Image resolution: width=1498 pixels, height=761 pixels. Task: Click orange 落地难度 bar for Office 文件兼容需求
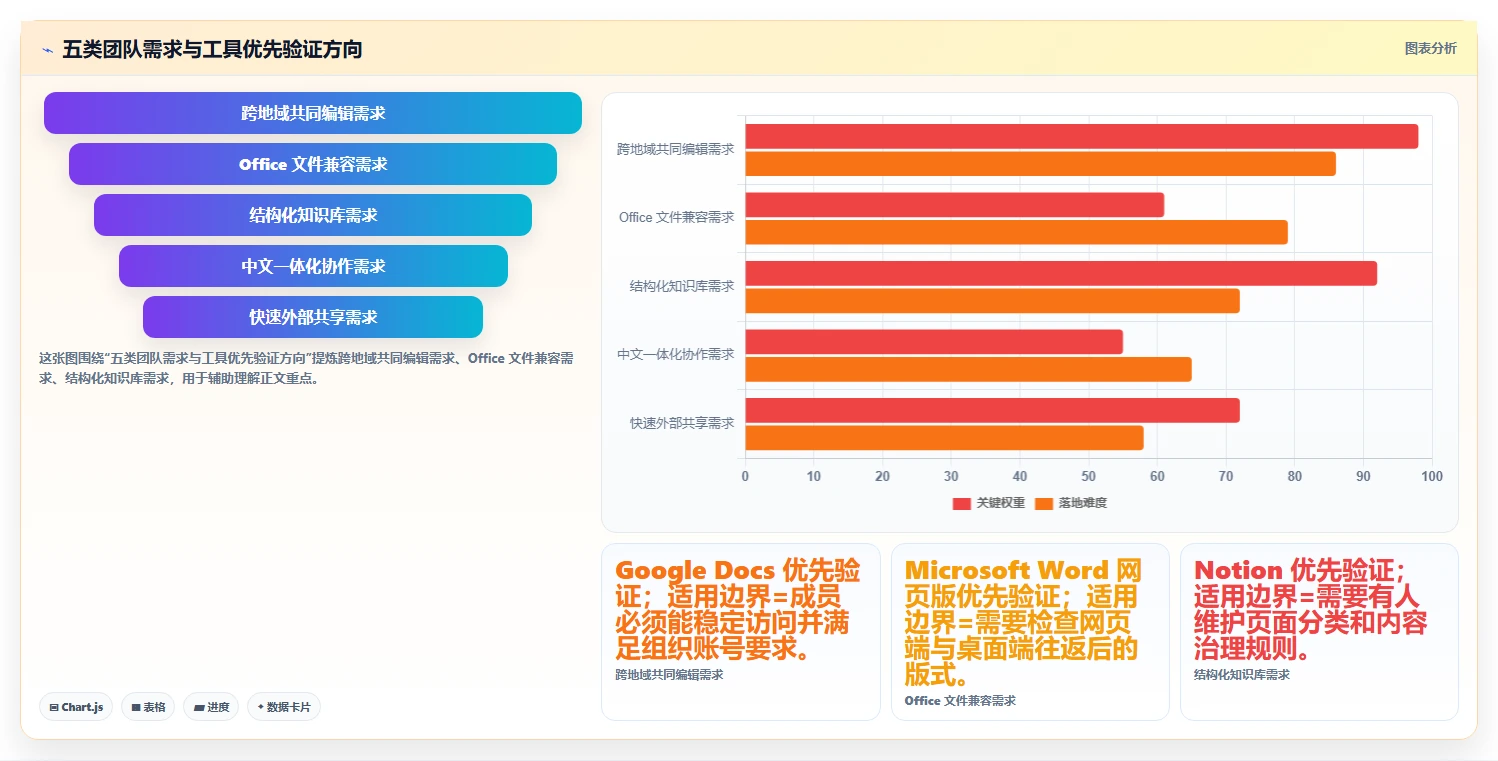1017,232
